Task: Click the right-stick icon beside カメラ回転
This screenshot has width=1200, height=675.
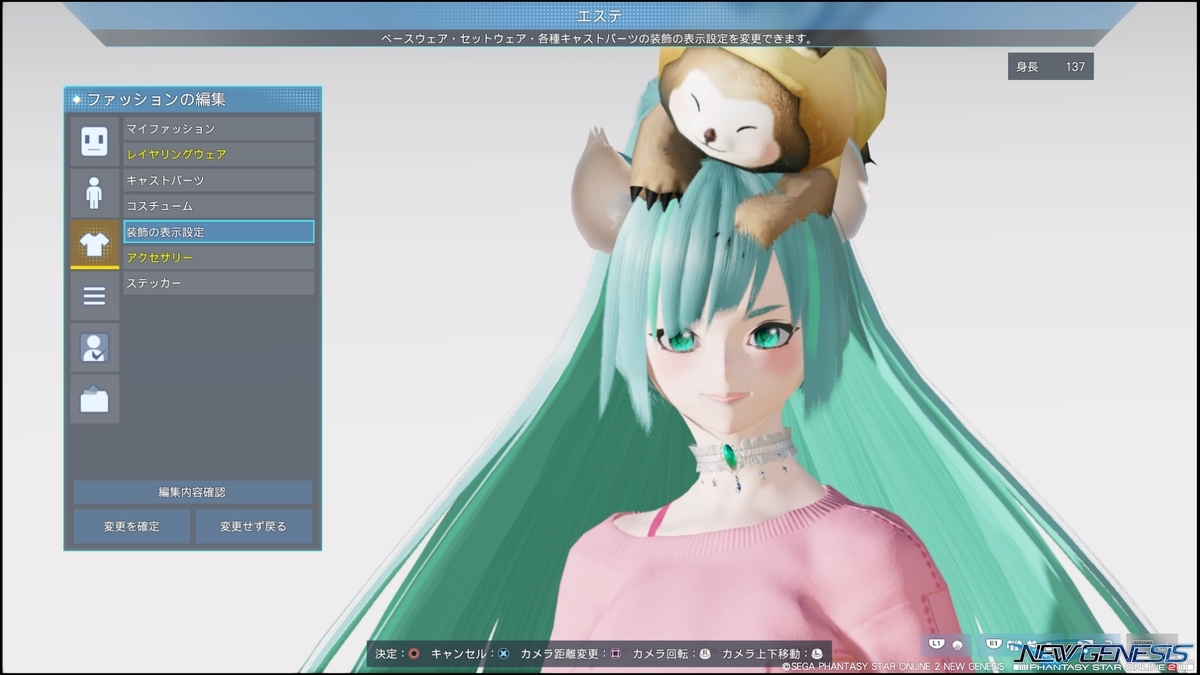Action: point(705,654)
